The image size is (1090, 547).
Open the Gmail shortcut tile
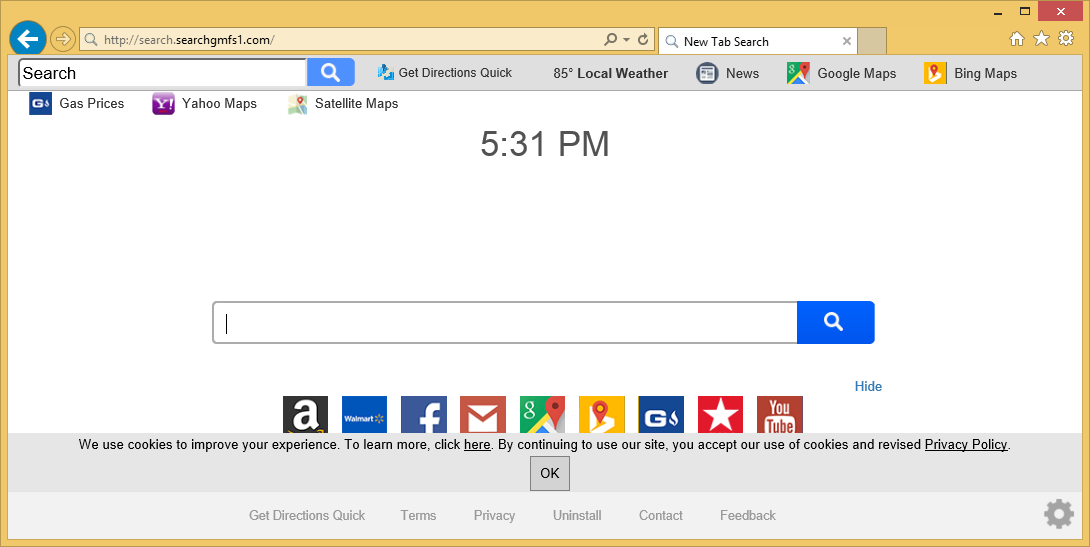coord(483,415)
